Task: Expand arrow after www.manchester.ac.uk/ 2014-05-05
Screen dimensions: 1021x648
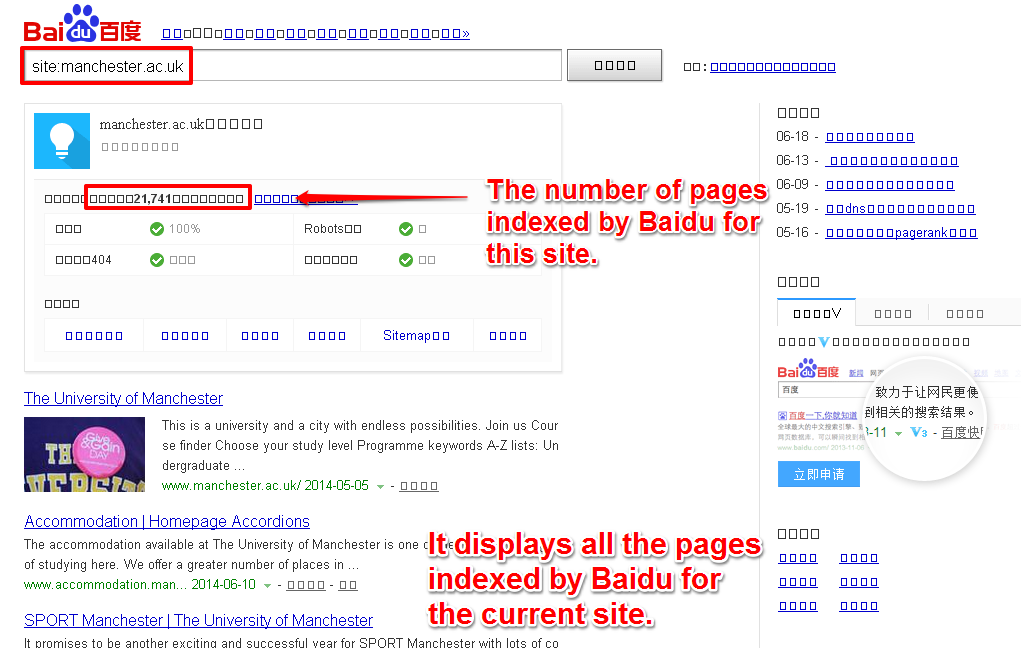Action: [380, 486]
